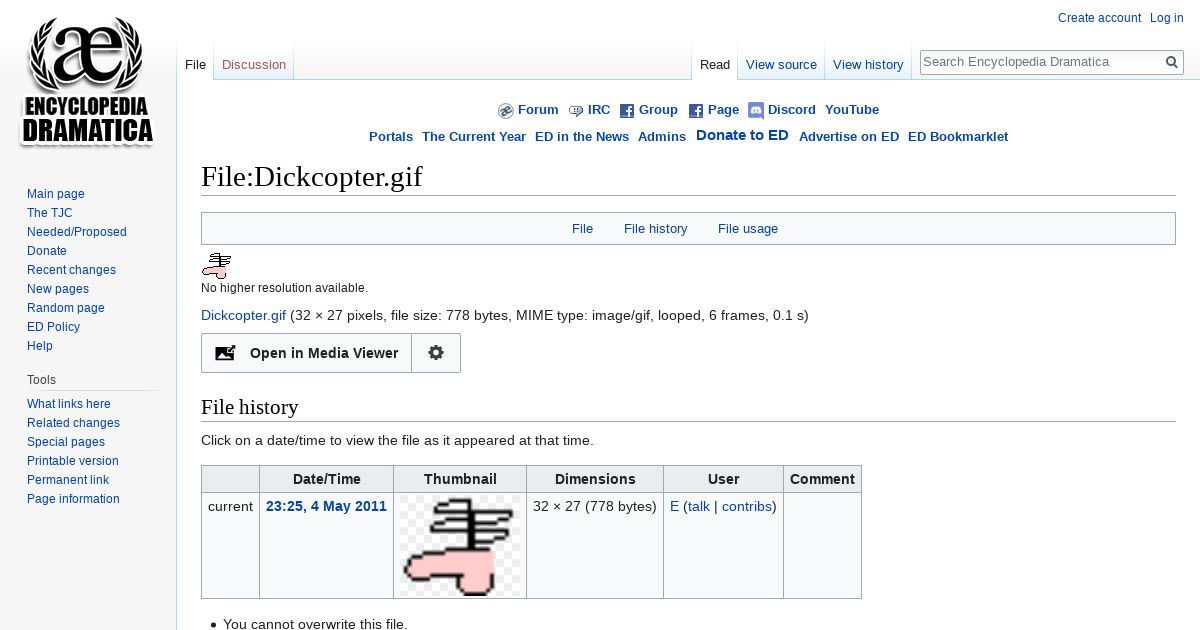1200x630 pixels.
Task: Open ED Policy sidebar link
Action: pos(53,327)
